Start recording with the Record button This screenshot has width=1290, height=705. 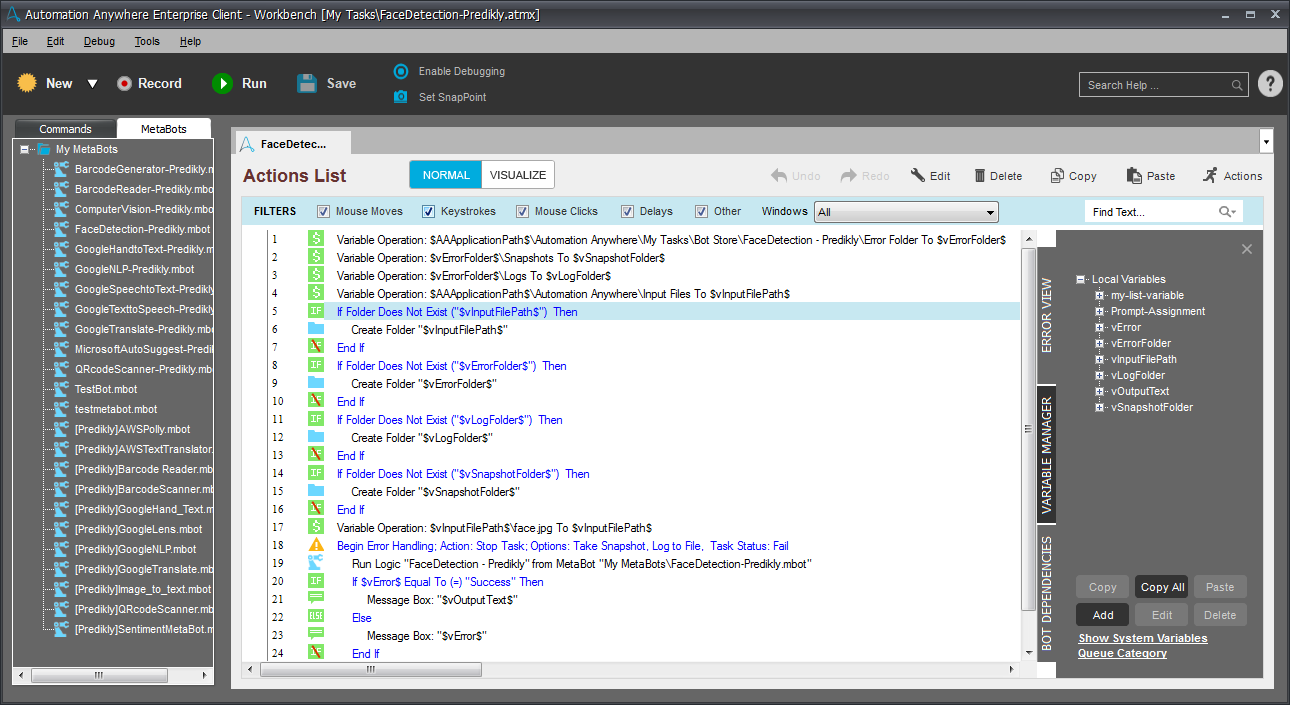click(149, 84)
